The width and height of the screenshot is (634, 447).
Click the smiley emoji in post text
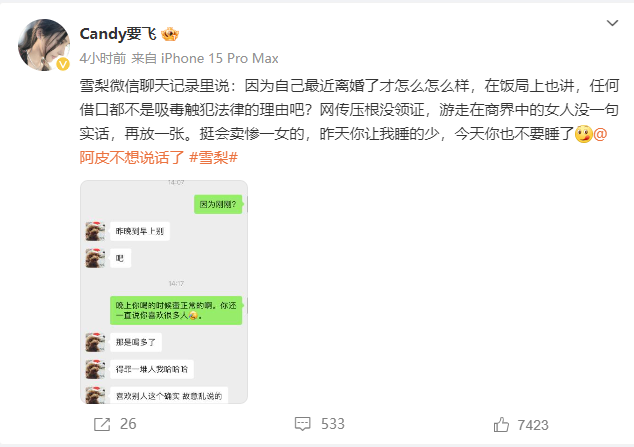tap(583, 134)
